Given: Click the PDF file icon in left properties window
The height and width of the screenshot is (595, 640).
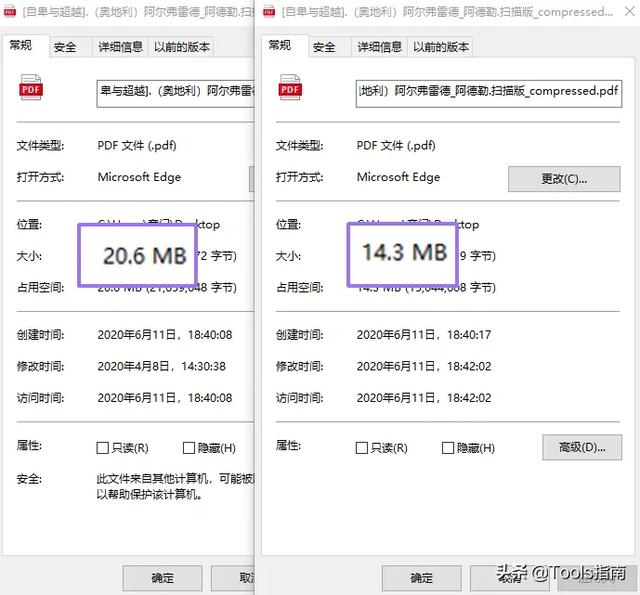Looking at the screenshot, I should pyautogui.click(x=31, y=87).
